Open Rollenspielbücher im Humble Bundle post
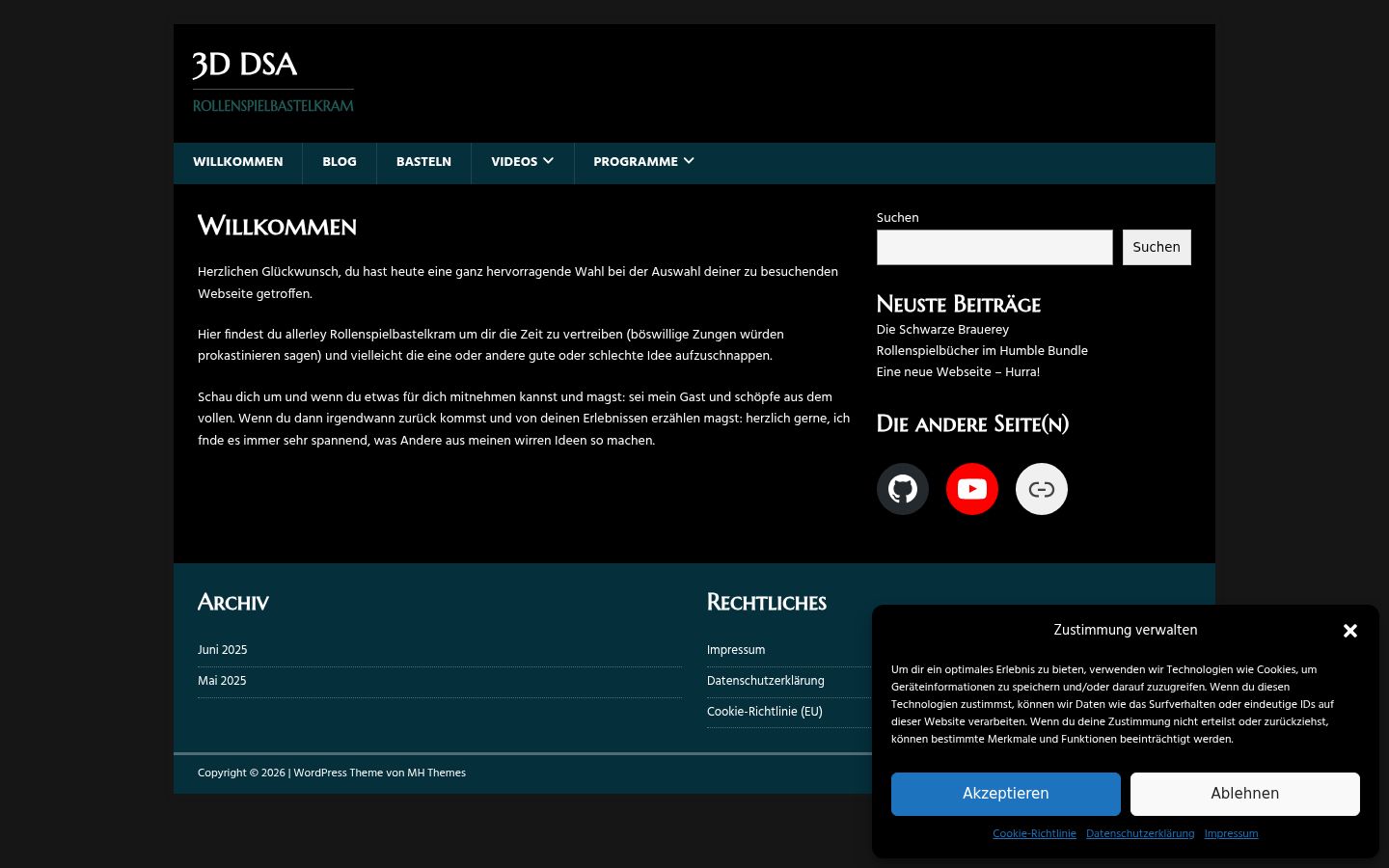This screenshot has height=868, width=1389. click(x=982, y=351)
